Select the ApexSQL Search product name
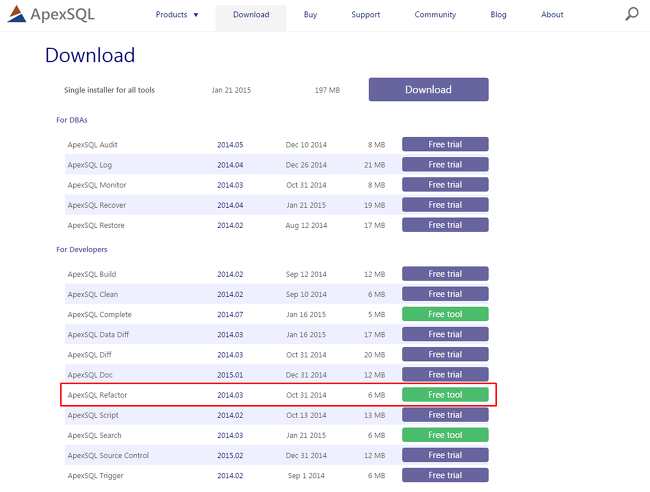Viewport: 650px width, 492px height. coord(95,435)
